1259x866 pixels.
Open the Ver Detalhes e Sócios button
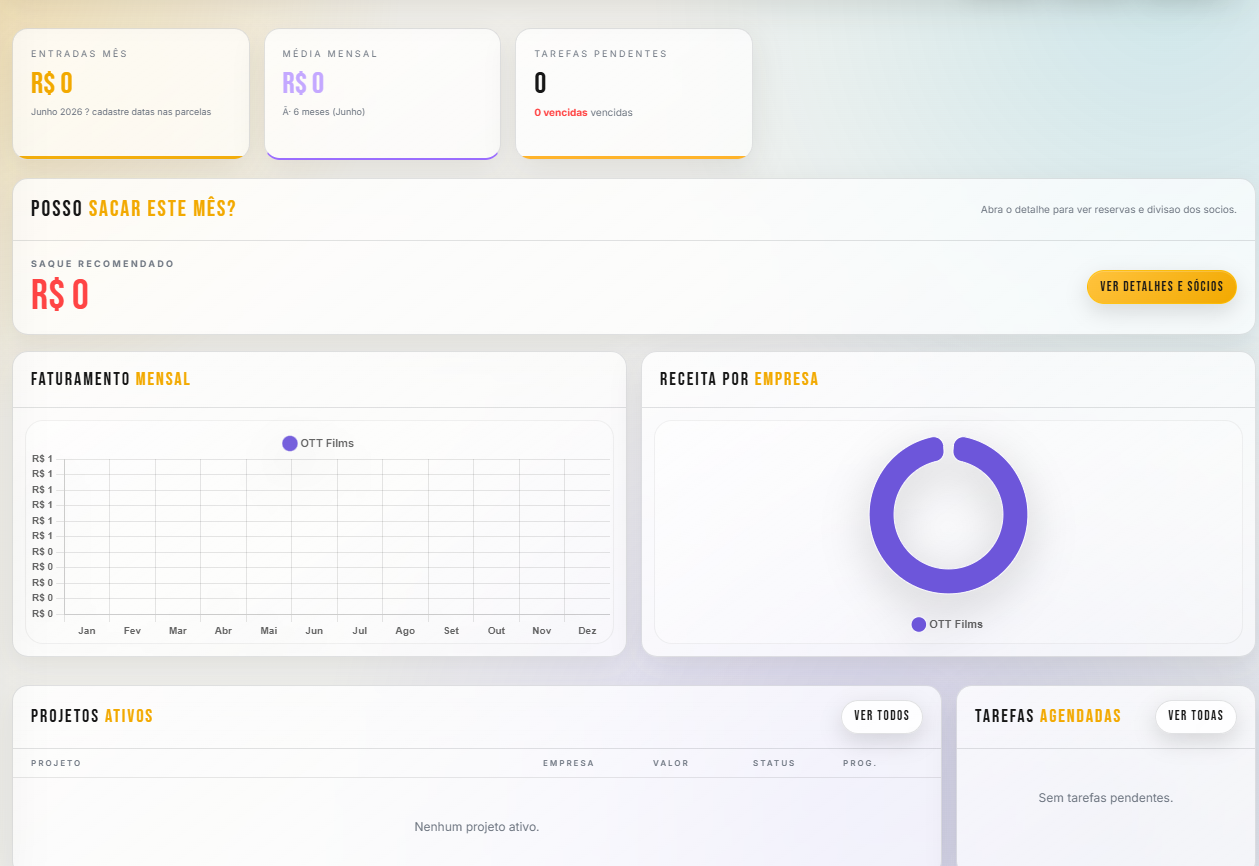(x=1161, y=286)
